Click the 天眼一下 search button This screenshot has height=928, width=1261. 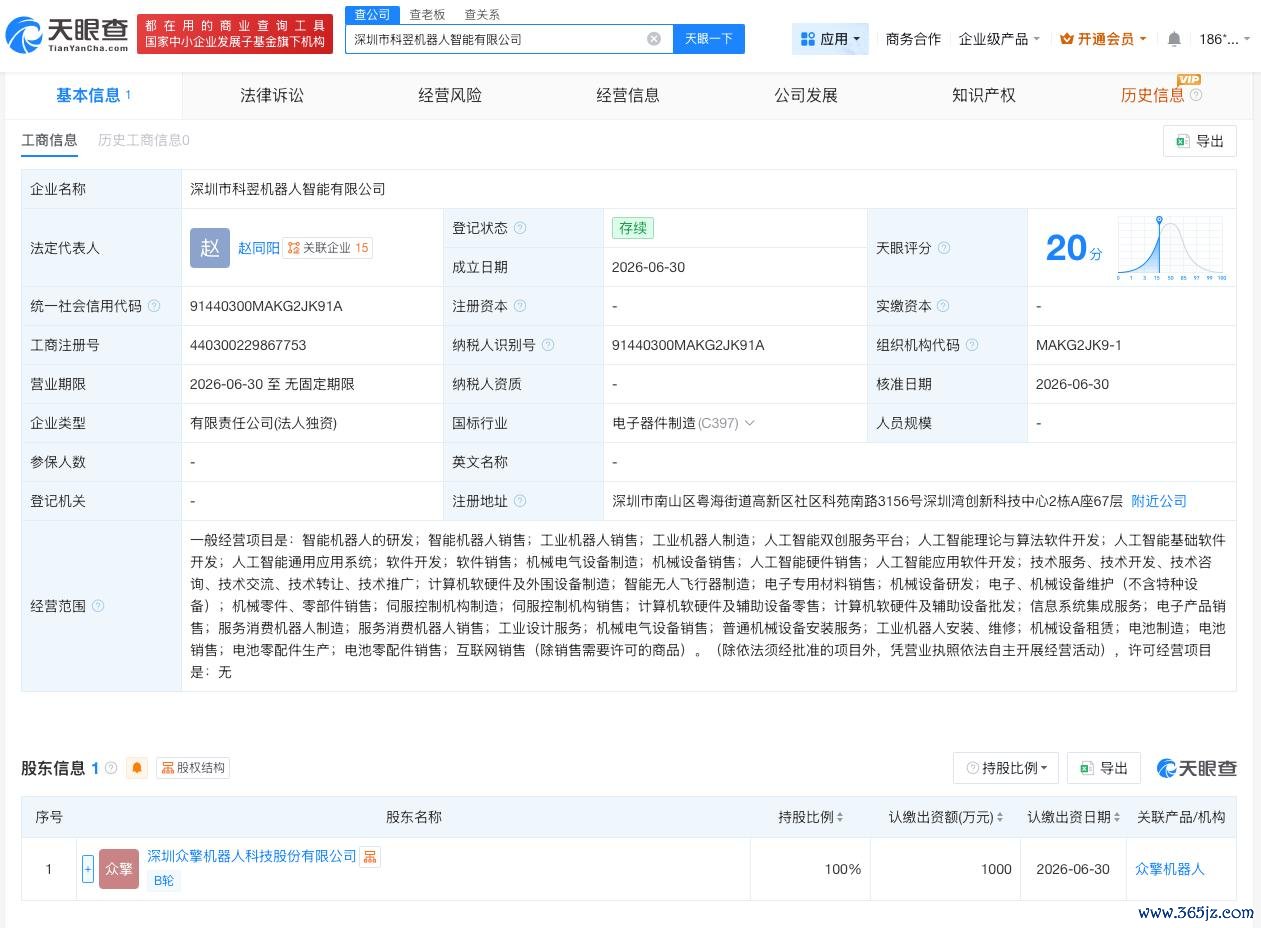[709, 39]
